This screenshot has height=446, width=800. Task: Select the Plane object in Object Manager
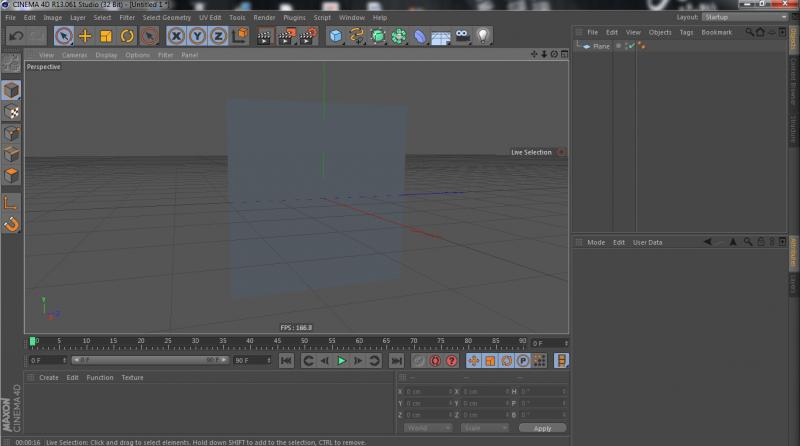click(x=601, y=46)
